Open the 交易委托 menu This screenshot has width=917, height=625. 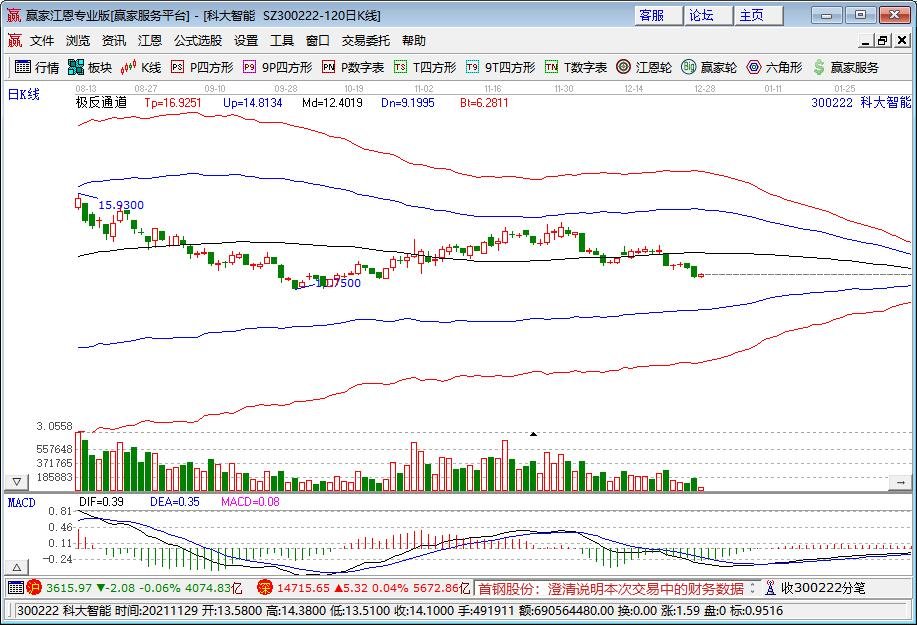[x=366, y=41]
